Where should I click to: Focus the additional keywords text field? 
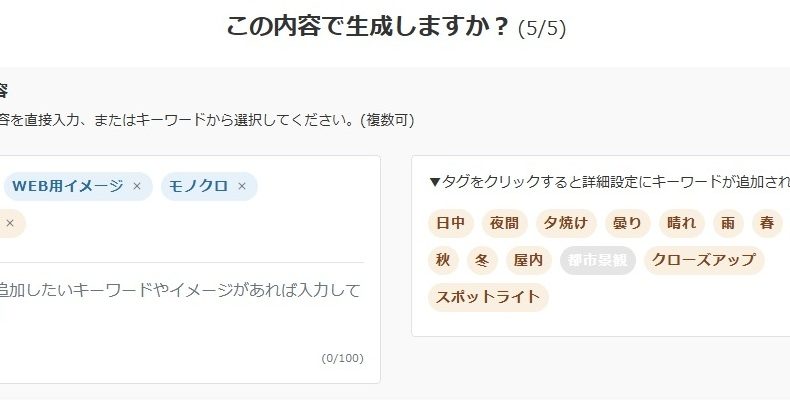tap(180, 302)
